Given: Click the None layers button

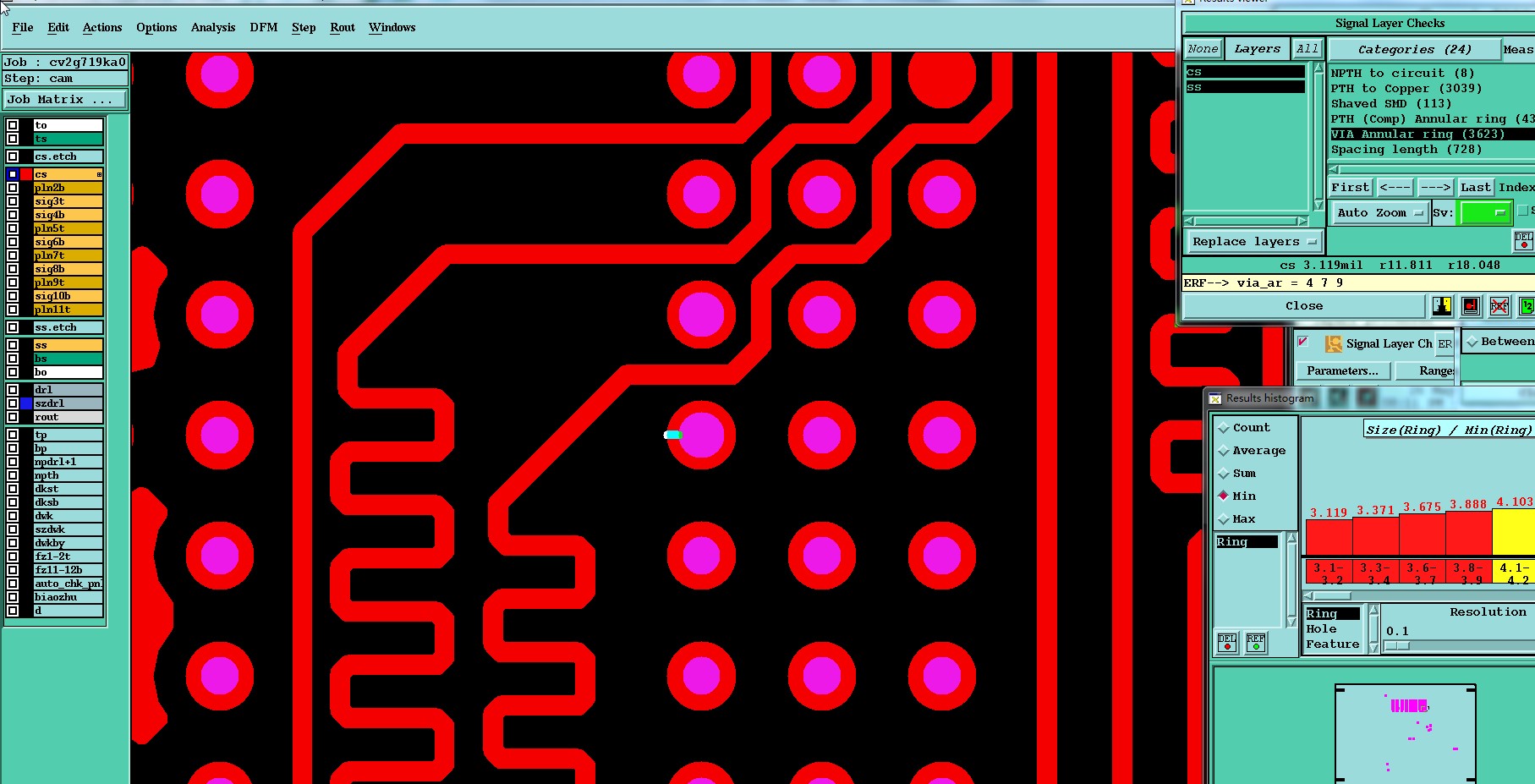Looking at the screenshot, I should point(1203,49).
